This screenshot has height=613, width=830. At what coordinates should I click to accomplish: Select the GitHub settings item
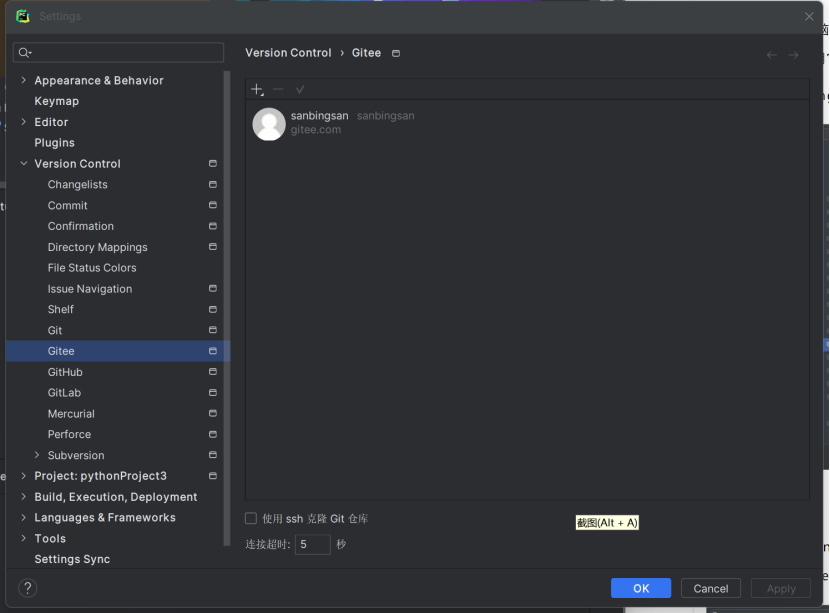65,372
